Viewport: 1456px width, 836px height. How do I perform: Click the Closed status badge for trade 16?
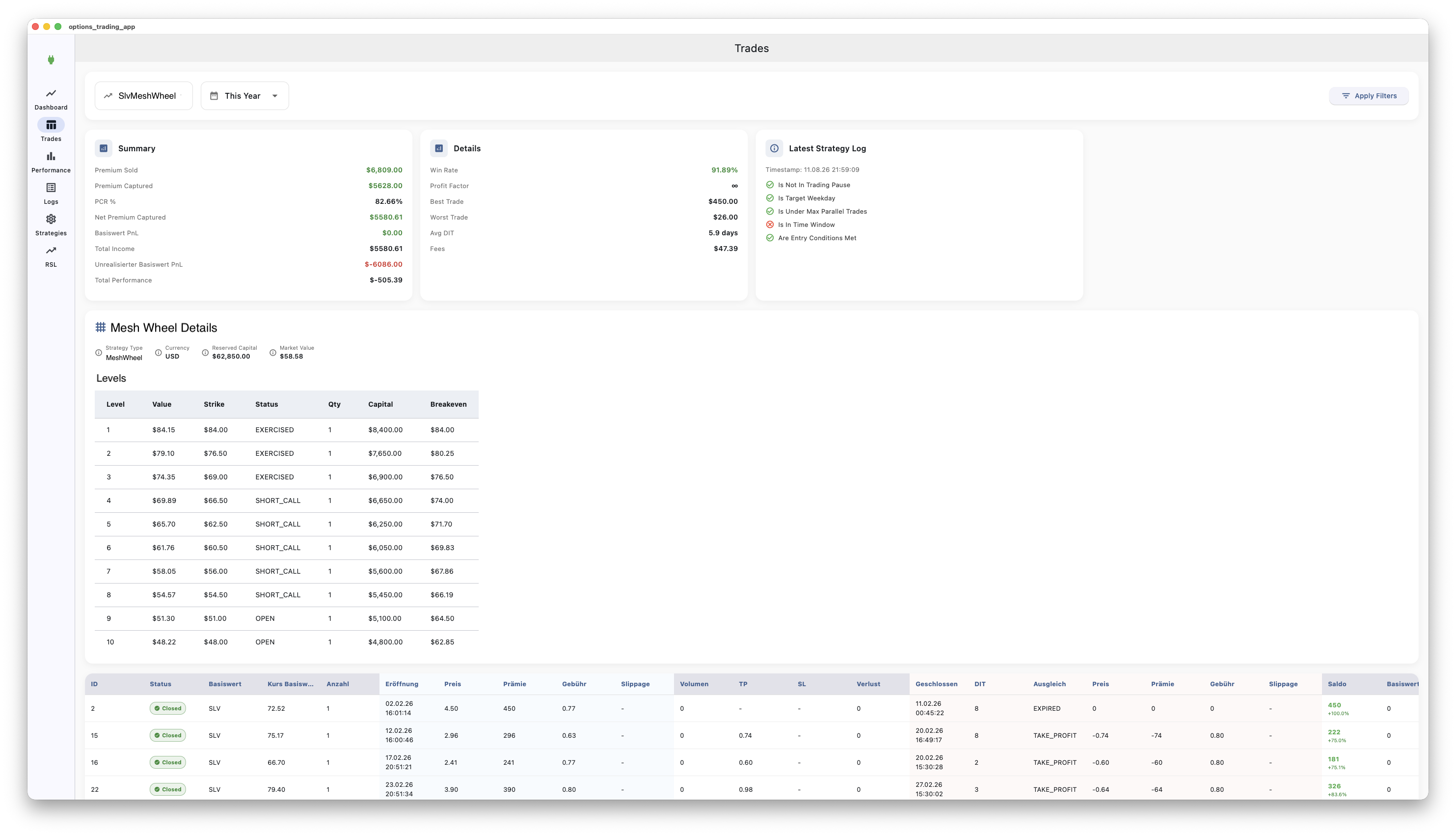tap(167, 762)
